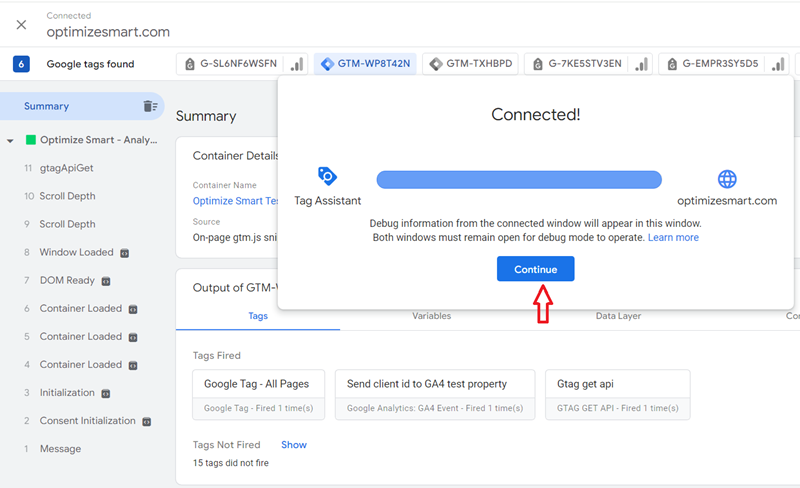Click the optimizesmart.com domain title
800x488 pixels.
(x=108, y=32)
